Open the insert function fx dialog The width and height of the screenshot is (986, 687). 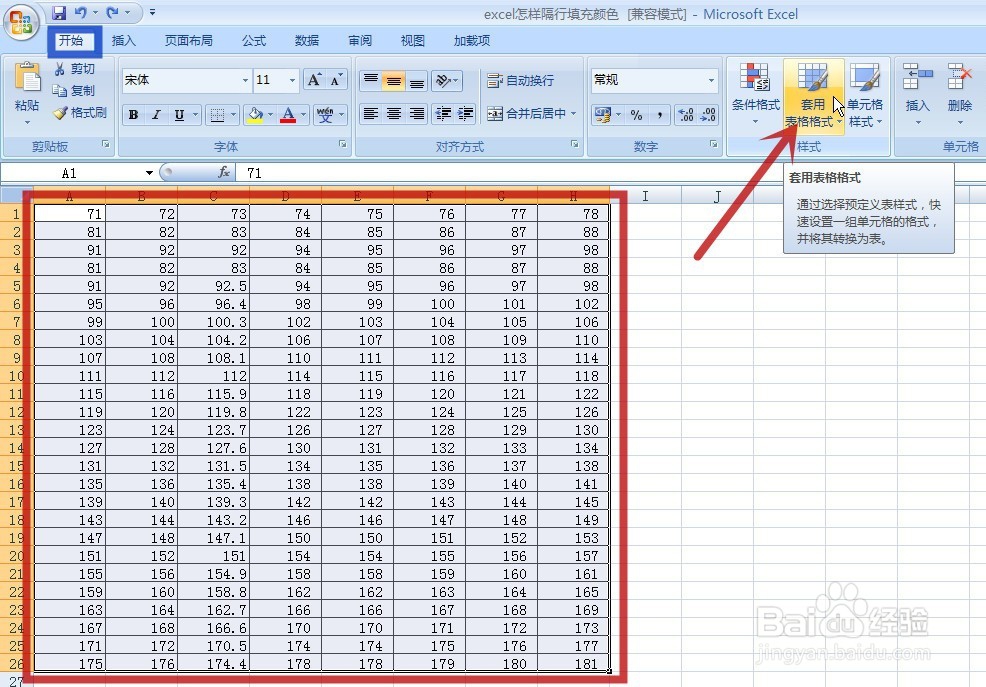point(223,172)
